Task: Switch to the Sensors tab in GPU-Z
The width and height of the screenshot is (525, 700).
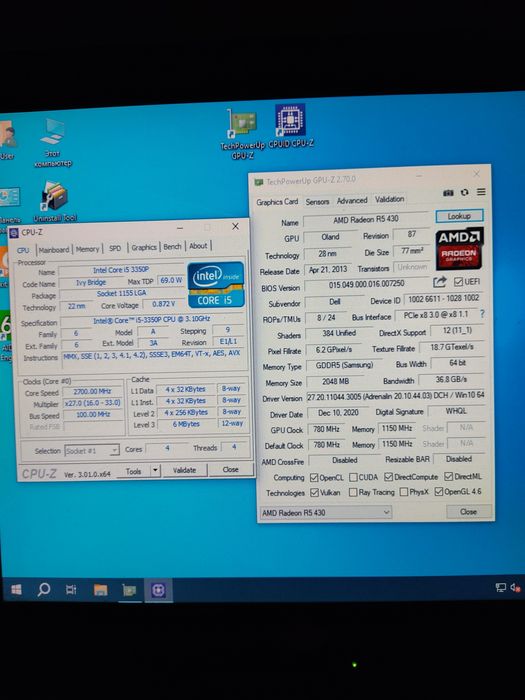Action: click(x=317, y=202)
